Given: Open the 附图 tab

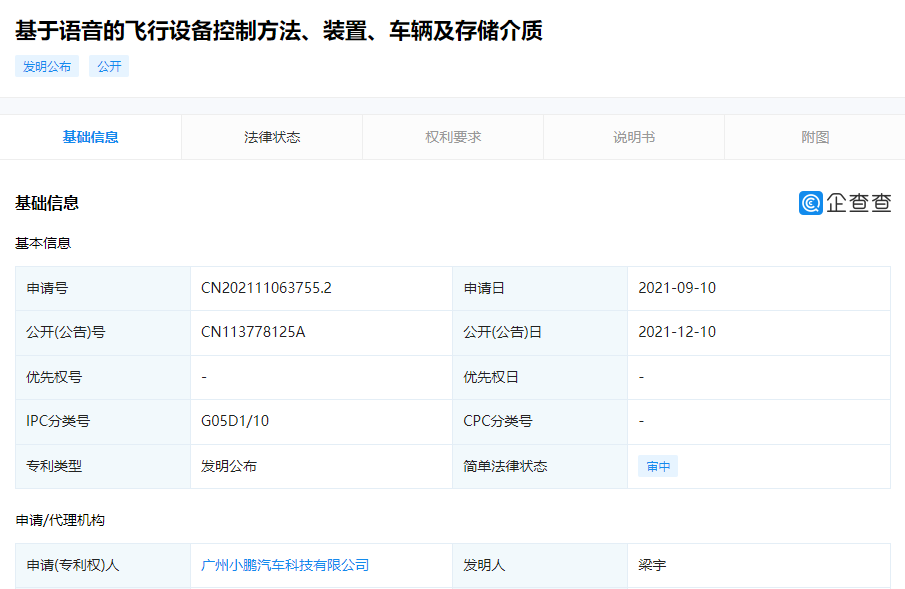Looking at the screenshot, I should [x=814, y=137].
